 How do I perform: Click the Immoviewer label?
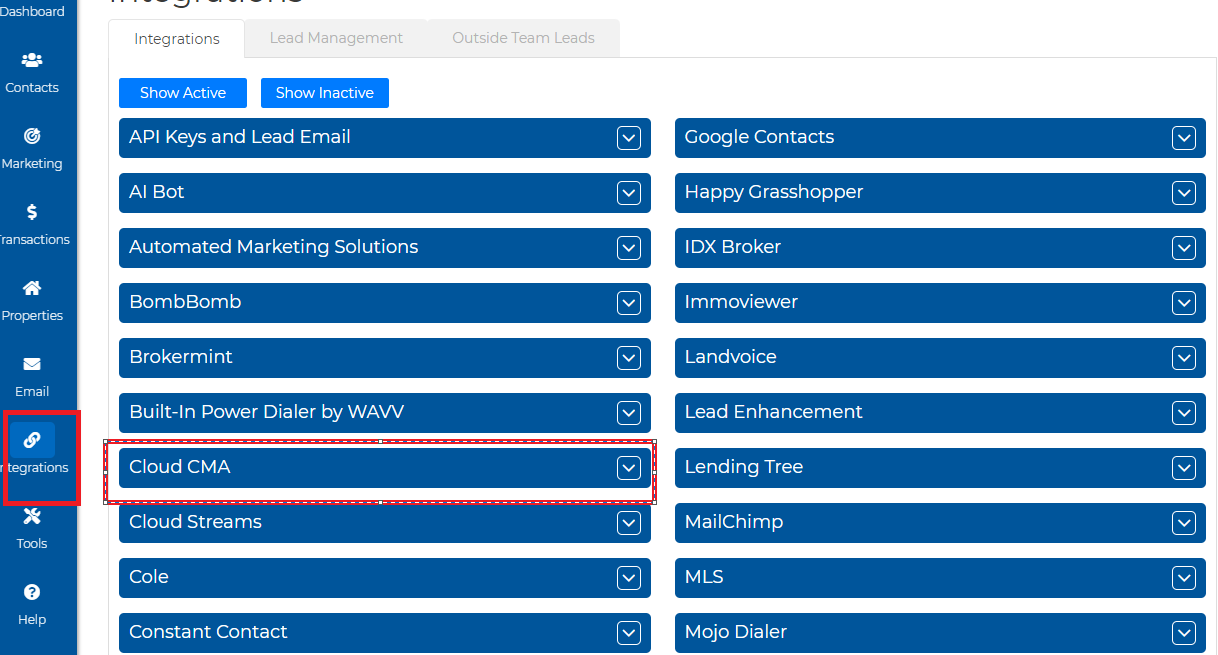(x=741, y=302)
